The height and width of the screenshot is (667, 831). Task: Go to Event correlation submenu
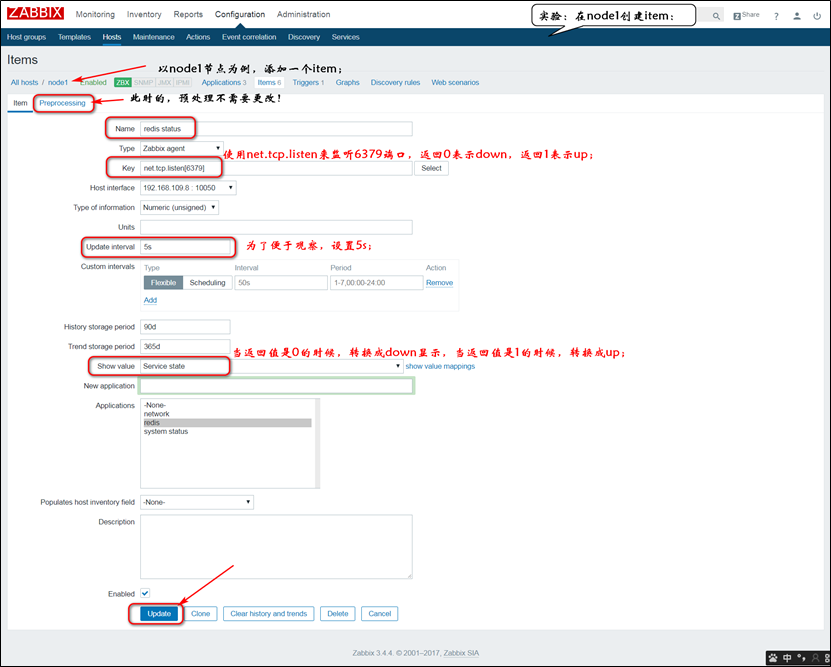[249, 37]
